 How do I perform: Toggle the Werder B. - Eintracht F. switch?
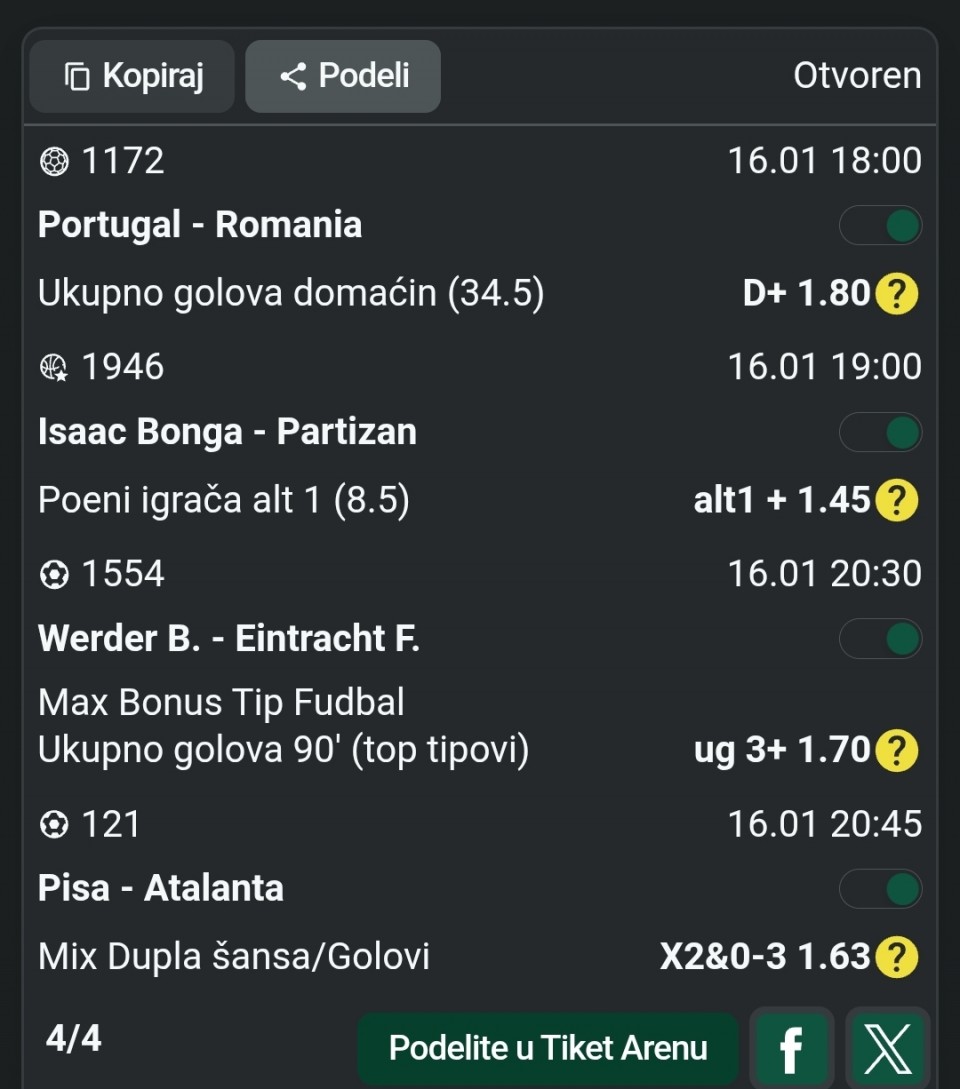coord(880,639)
